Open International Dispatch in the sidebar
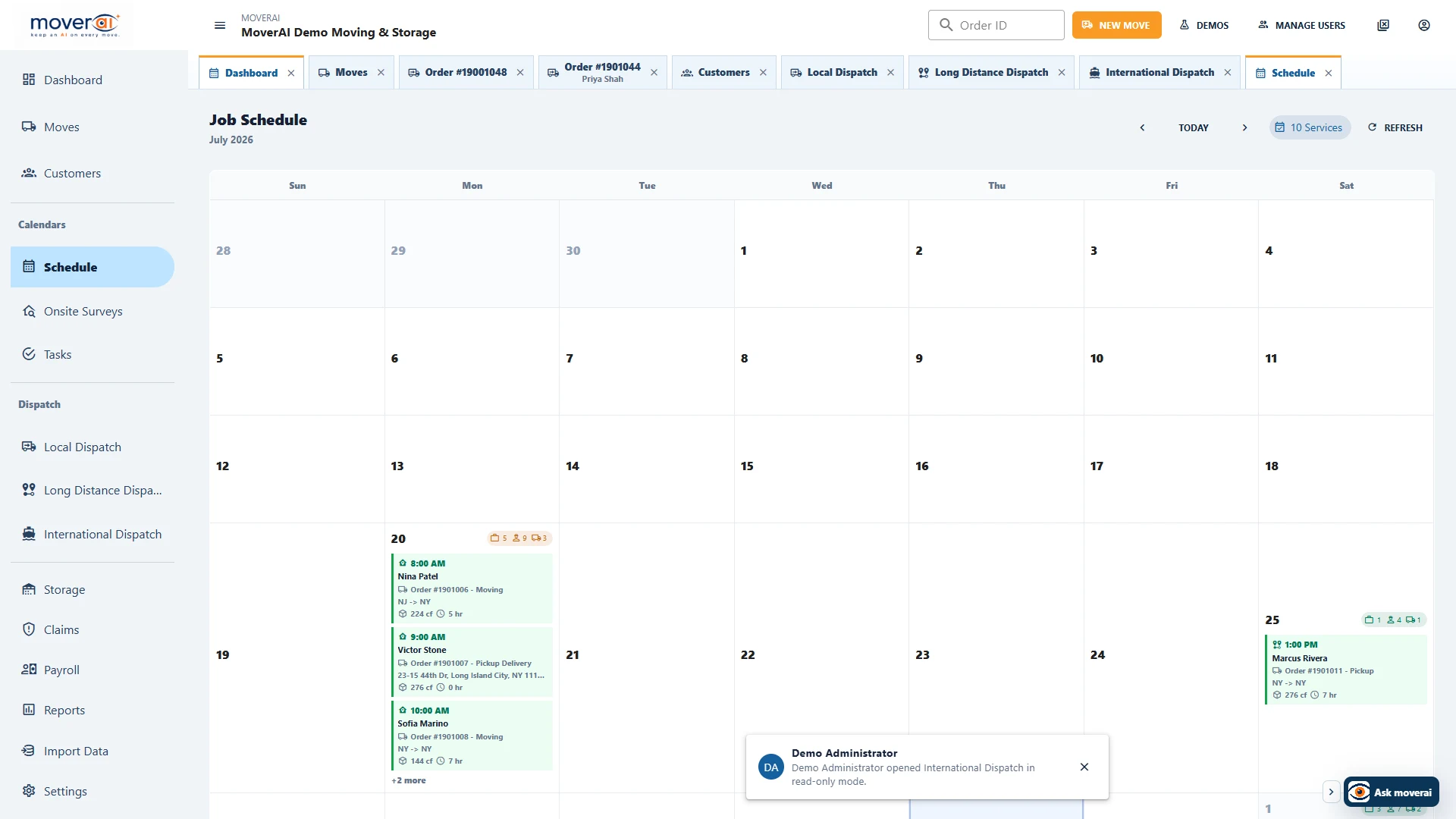Viewport: 1456px width, 819px height. point(93,534)
